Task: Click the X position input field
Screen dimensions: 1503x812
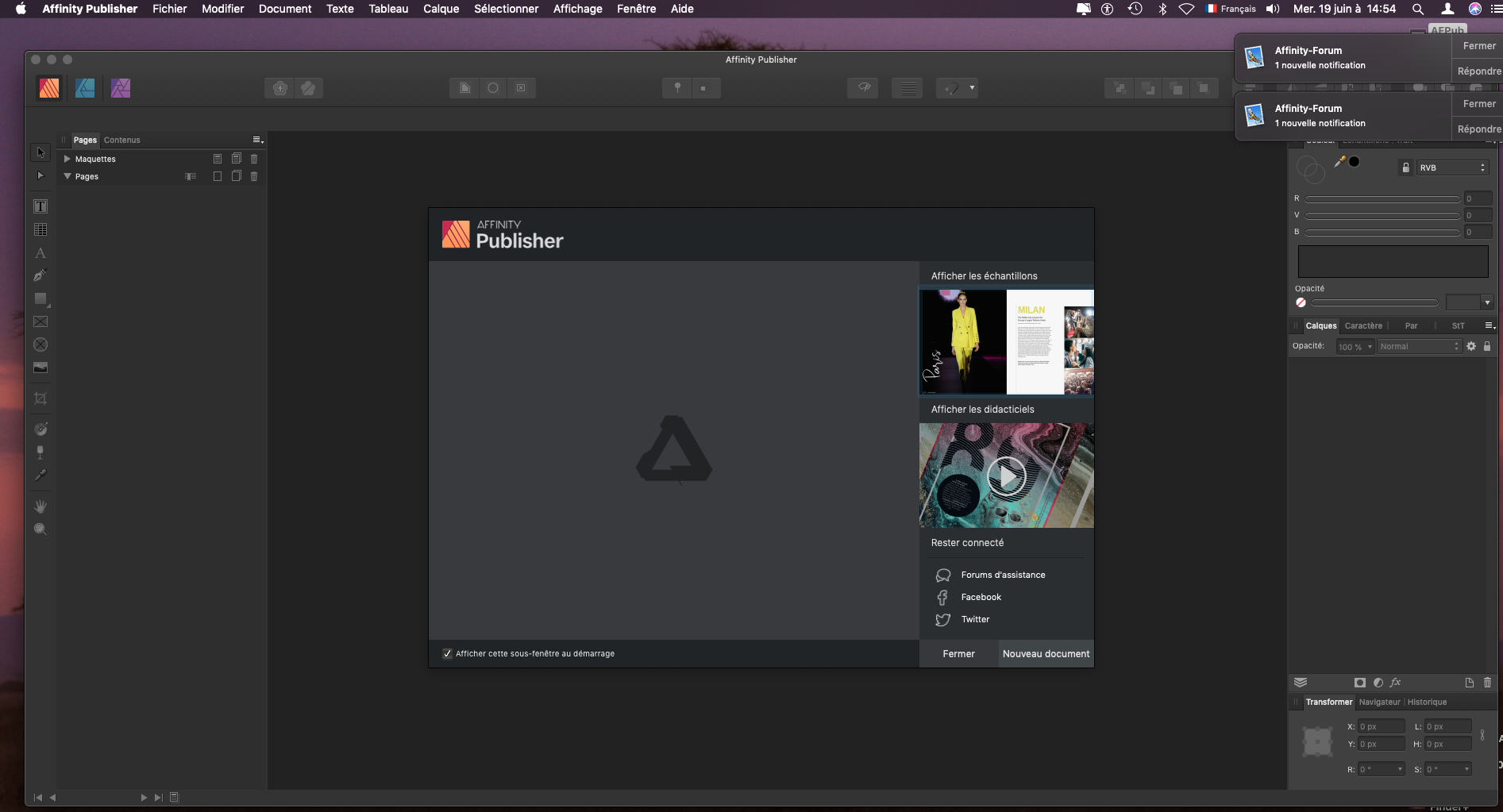Action: point(1381,726)
